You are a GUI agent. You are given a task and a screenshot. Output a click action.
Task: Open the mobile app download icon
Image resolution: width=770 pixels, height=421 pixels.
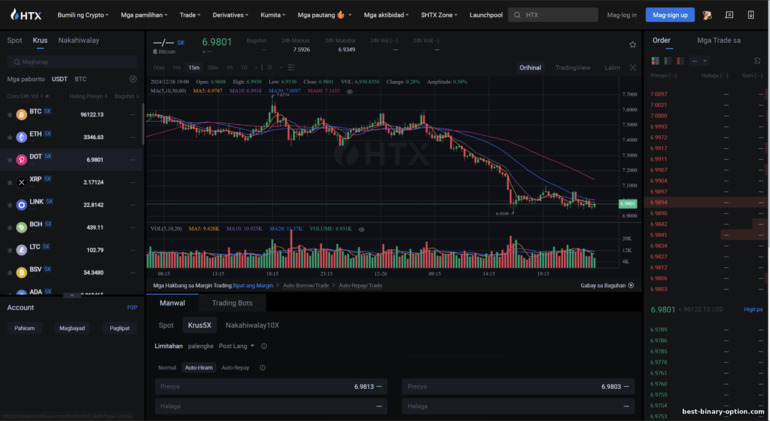point(751,15)
